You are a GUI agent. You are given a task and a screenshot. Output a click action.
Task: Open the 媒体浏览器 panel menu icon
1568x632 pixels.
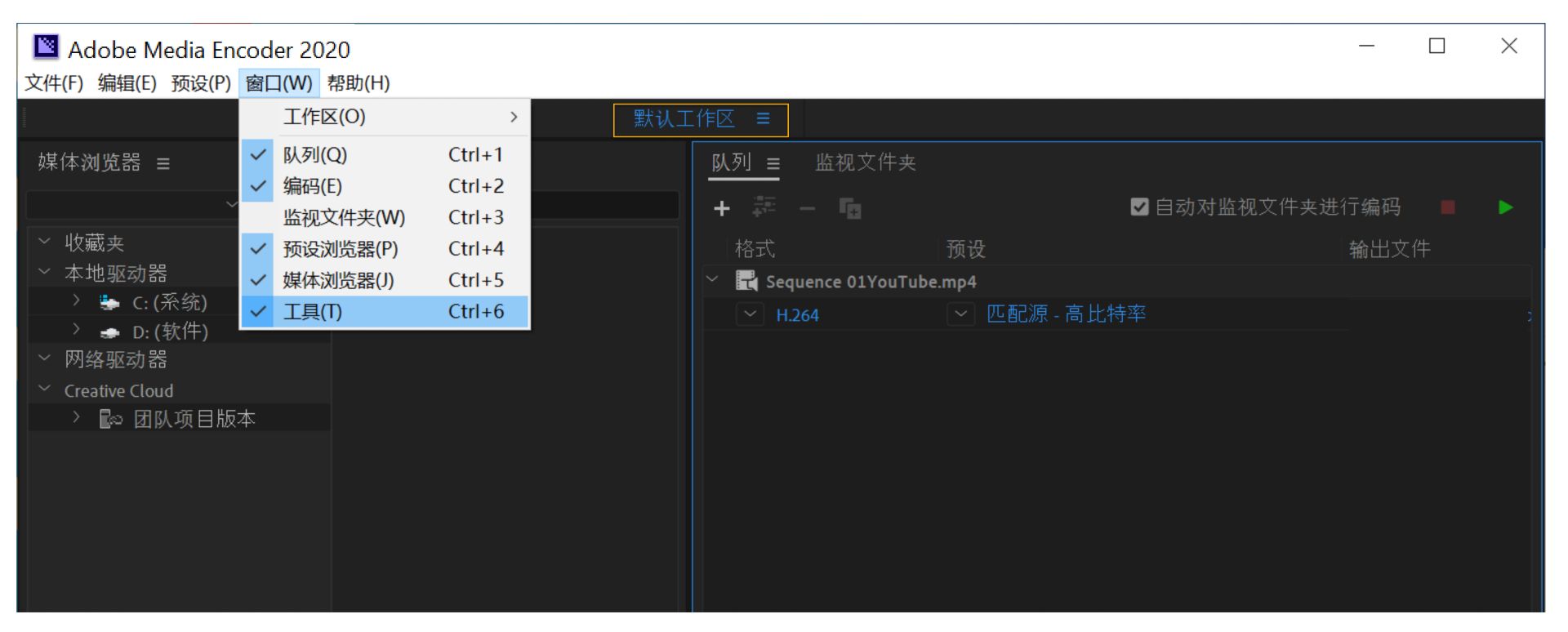163,164
